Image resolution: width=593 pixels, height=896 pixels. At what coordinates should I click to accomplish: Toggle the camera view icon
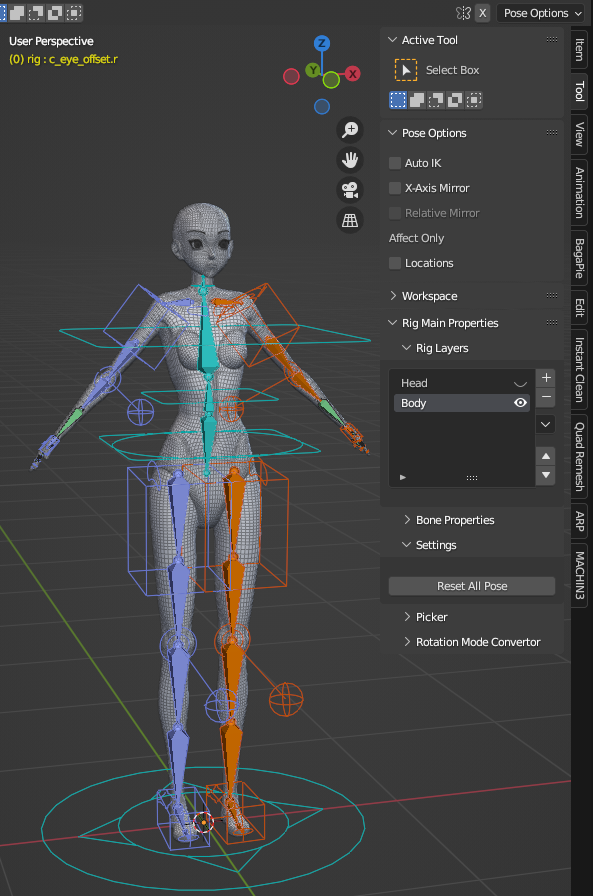point(350,190)
